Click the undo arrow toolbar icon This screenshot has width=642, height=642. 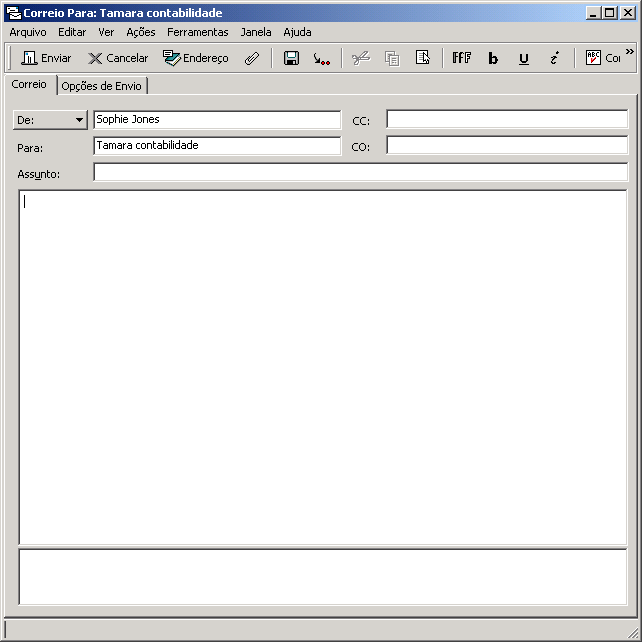(321, 58)
